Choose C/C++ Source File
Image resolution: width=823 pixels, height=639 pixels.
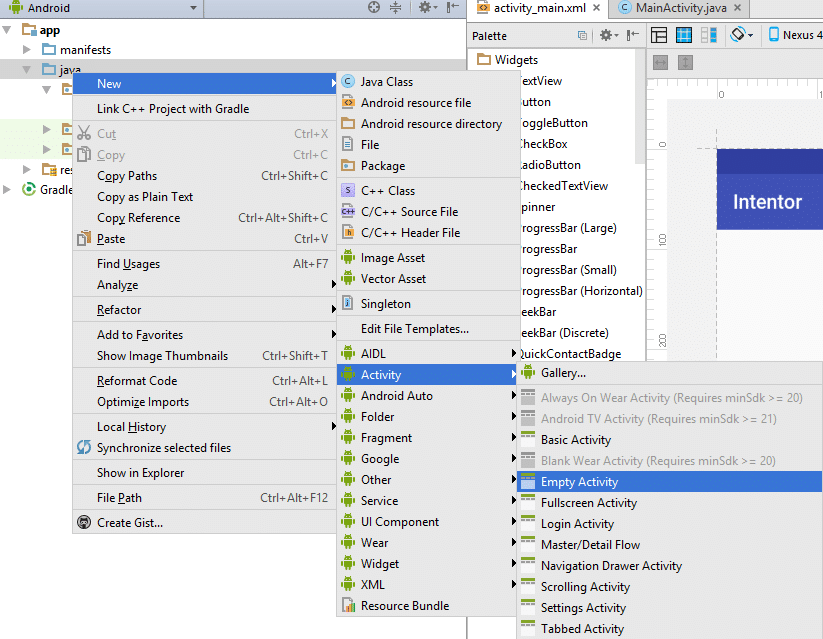(428, 212)
